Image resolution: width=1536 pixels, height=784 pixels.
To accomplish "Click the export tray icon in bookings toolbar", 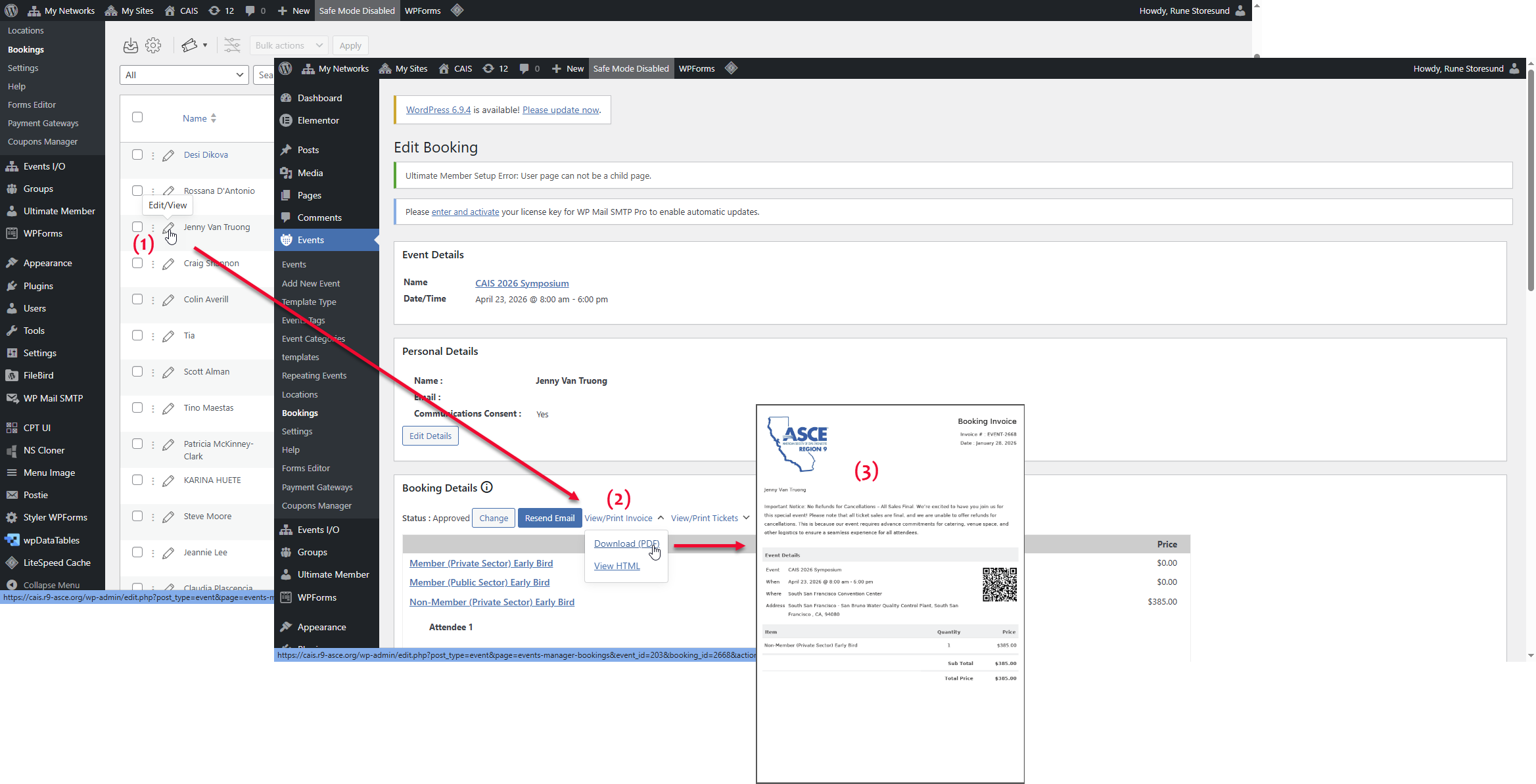I will [131, 45].
